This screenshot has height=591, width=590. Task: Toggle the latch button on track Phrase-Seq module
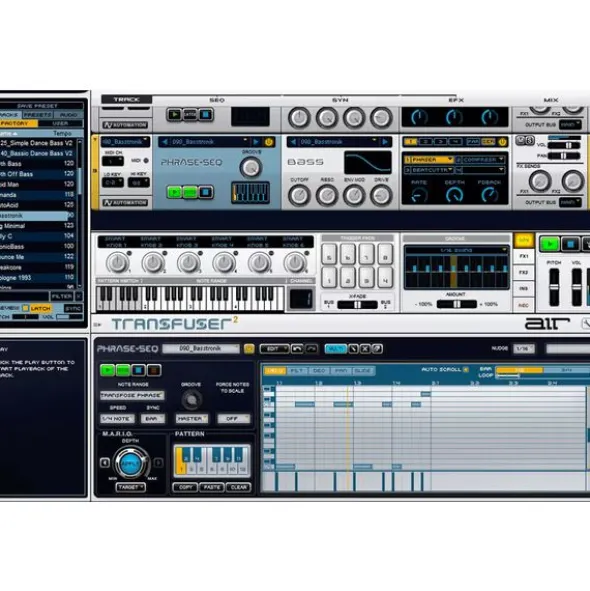(190, 192)
